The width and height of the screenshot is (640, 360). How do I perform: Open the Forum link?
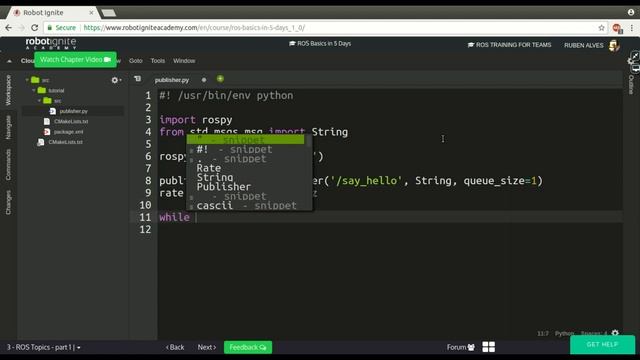coord(460,347)
